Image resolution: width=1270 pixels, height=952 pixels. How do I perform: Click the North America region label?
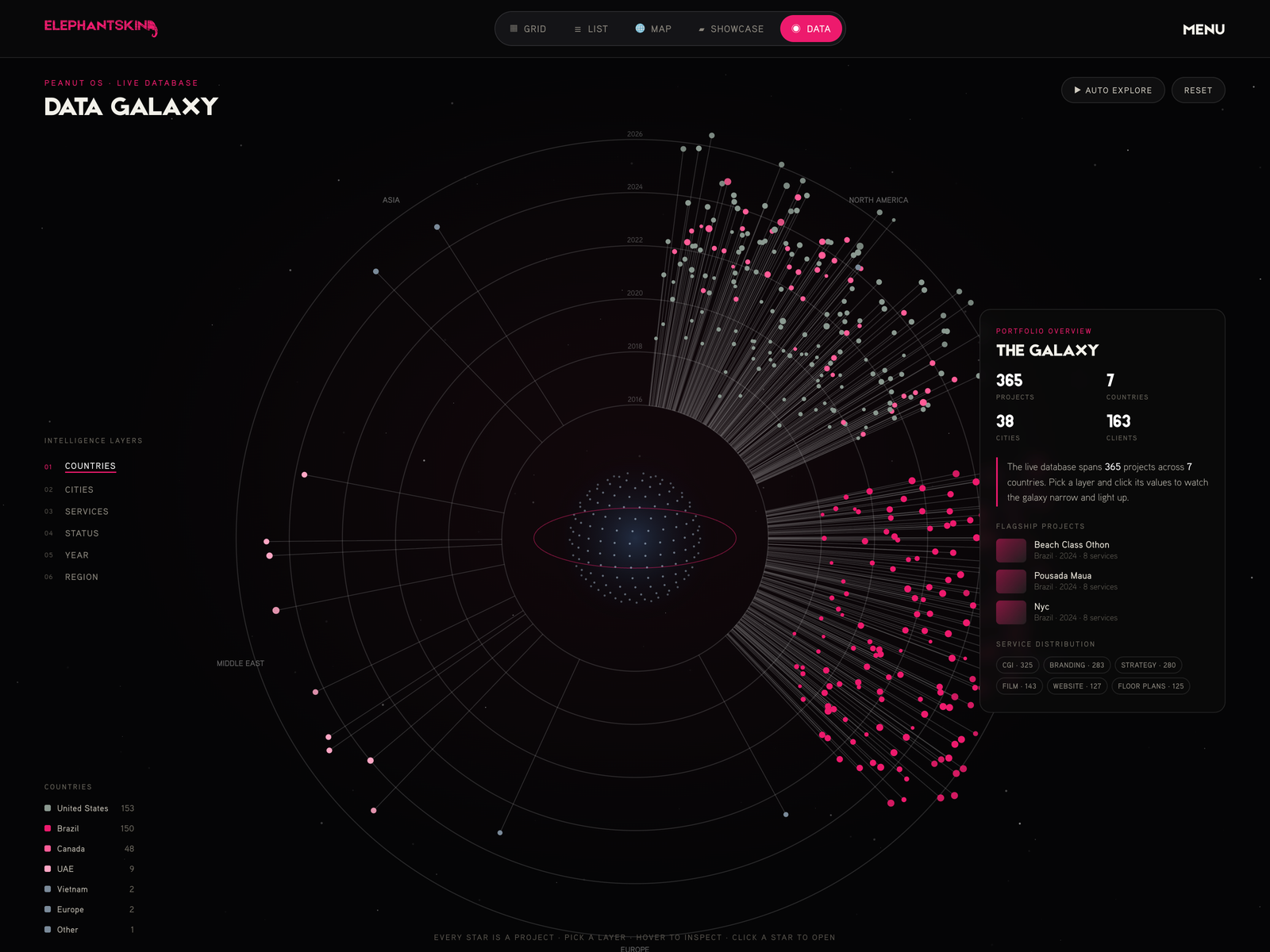pyautogui.click(x=879, y=200)
